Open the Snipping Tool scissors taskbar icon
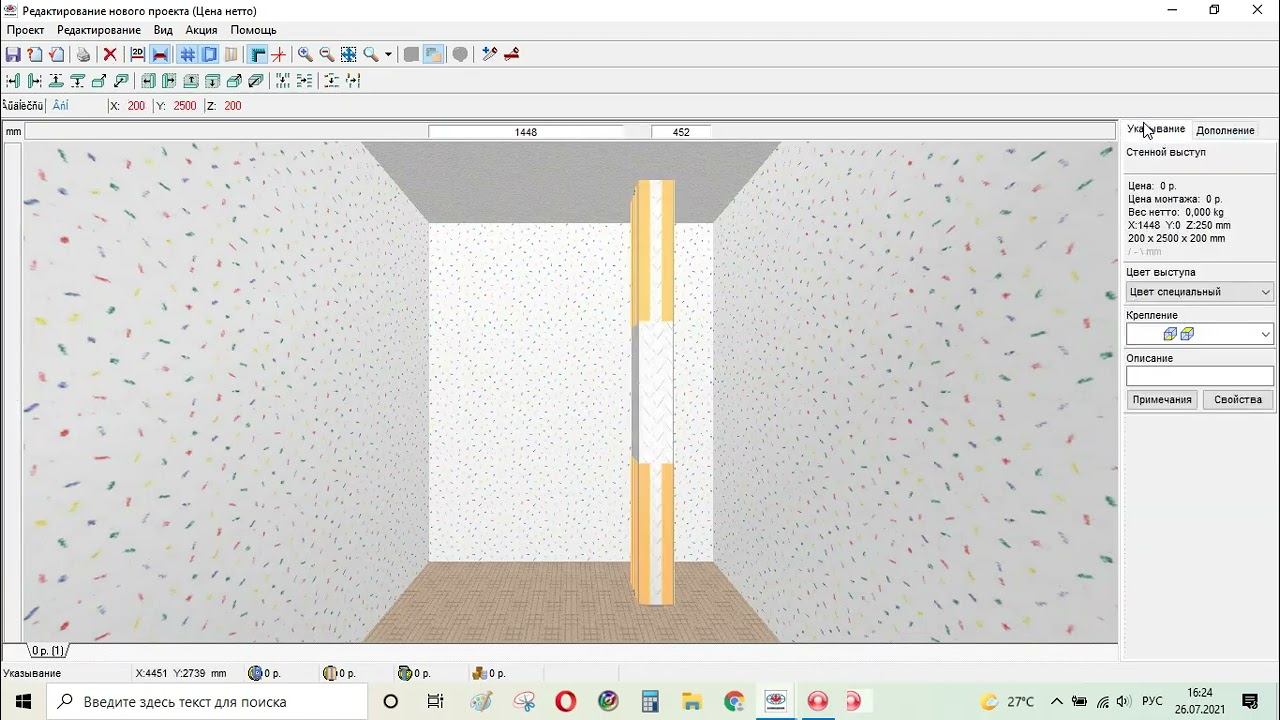The height and width of the screenshot is (720, 1280). tap(524, 701)
